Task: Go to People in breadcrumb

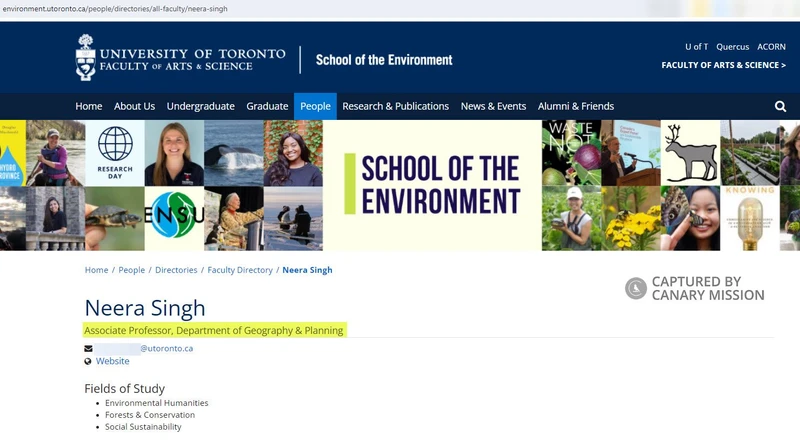Action: 132,270
